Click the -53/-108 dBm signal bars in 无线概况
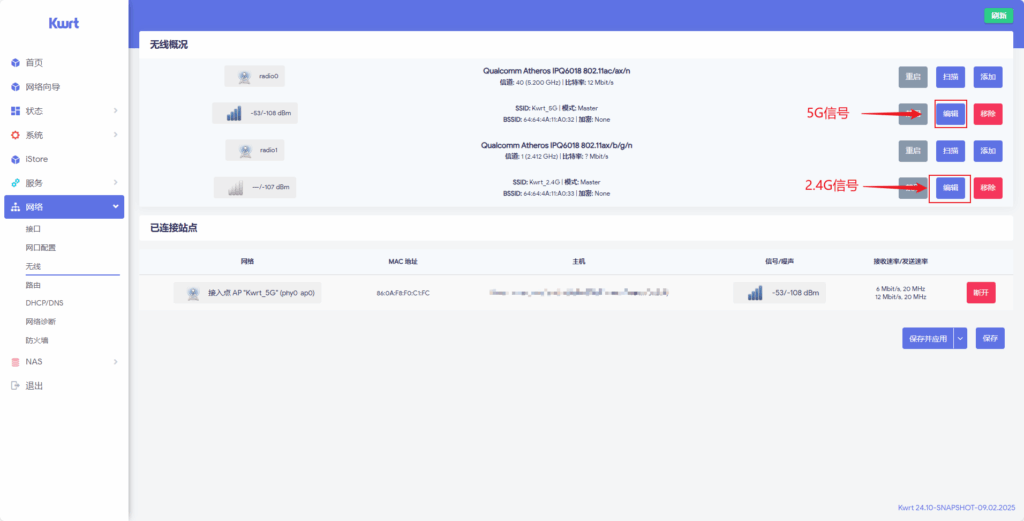 pos(234,114)
